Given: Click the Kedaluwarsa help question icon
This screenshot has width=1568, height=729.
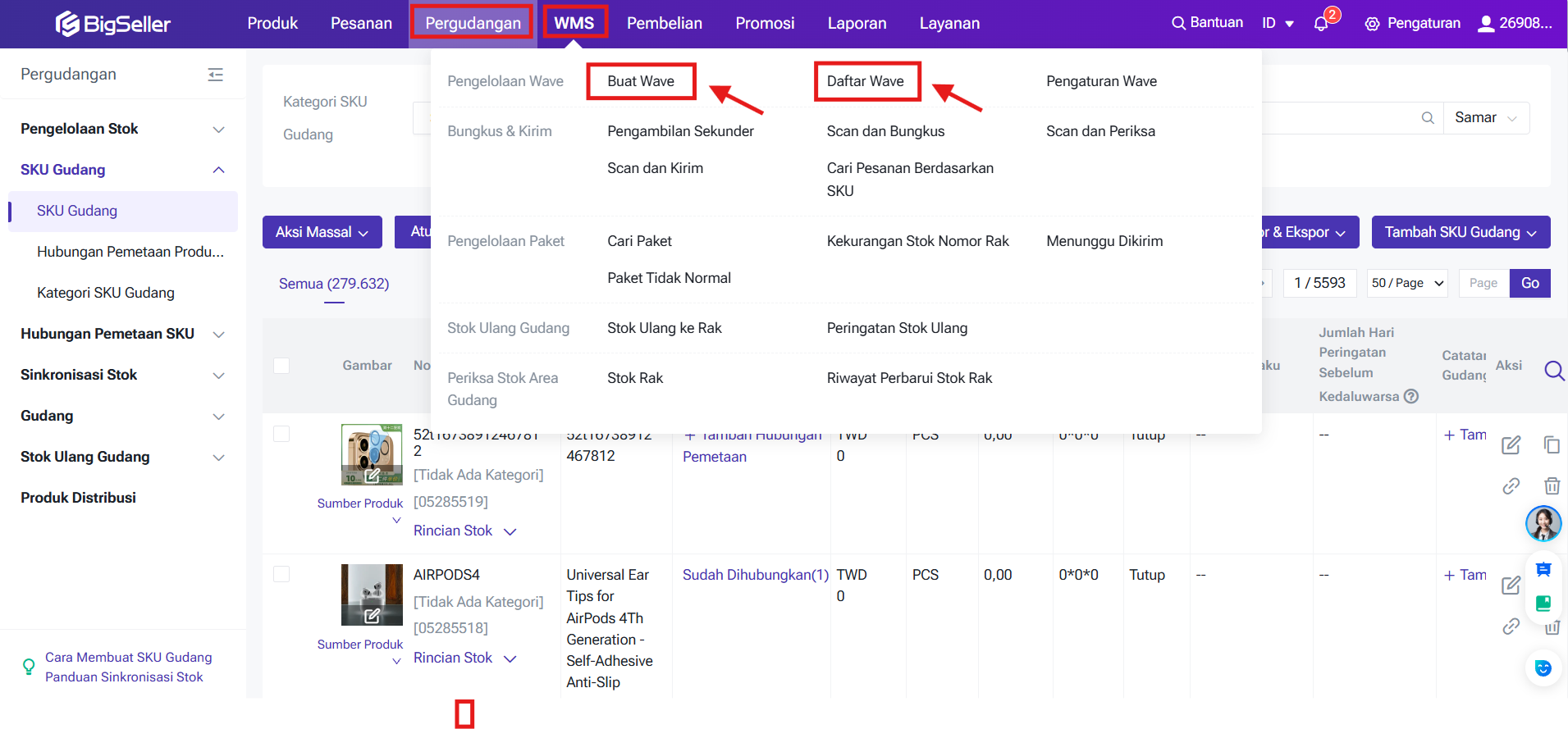Looking at the screenshot, I should point(1410,396).
